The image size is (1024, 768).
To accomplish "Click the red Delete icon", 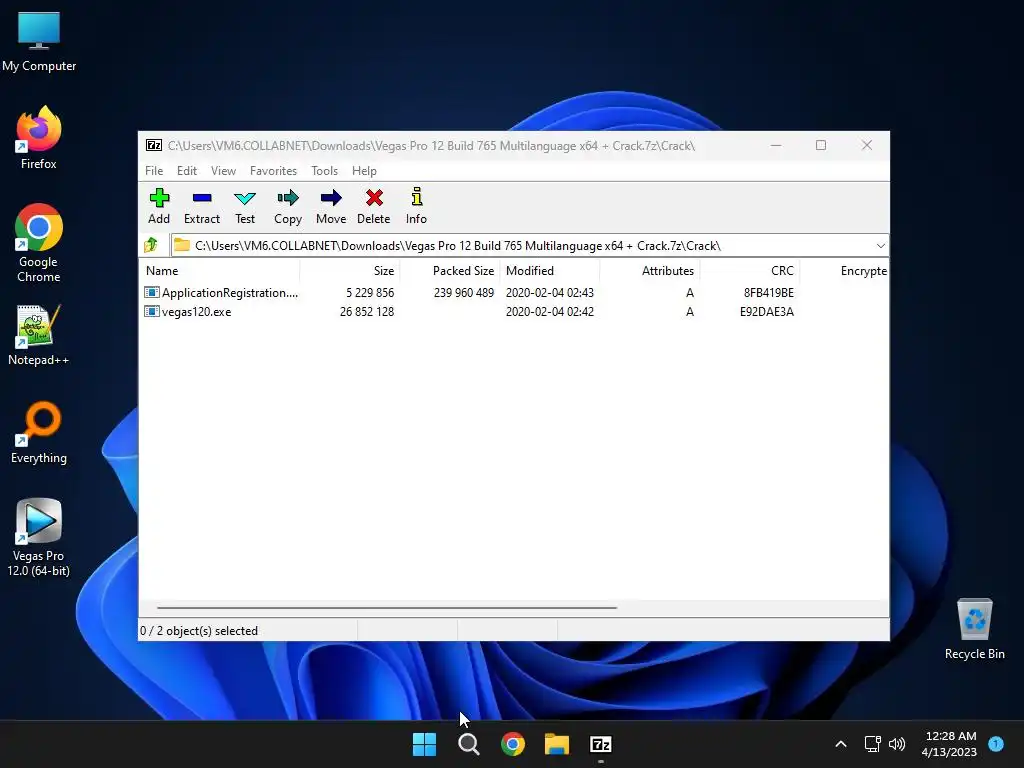I will tap(374, 198).
